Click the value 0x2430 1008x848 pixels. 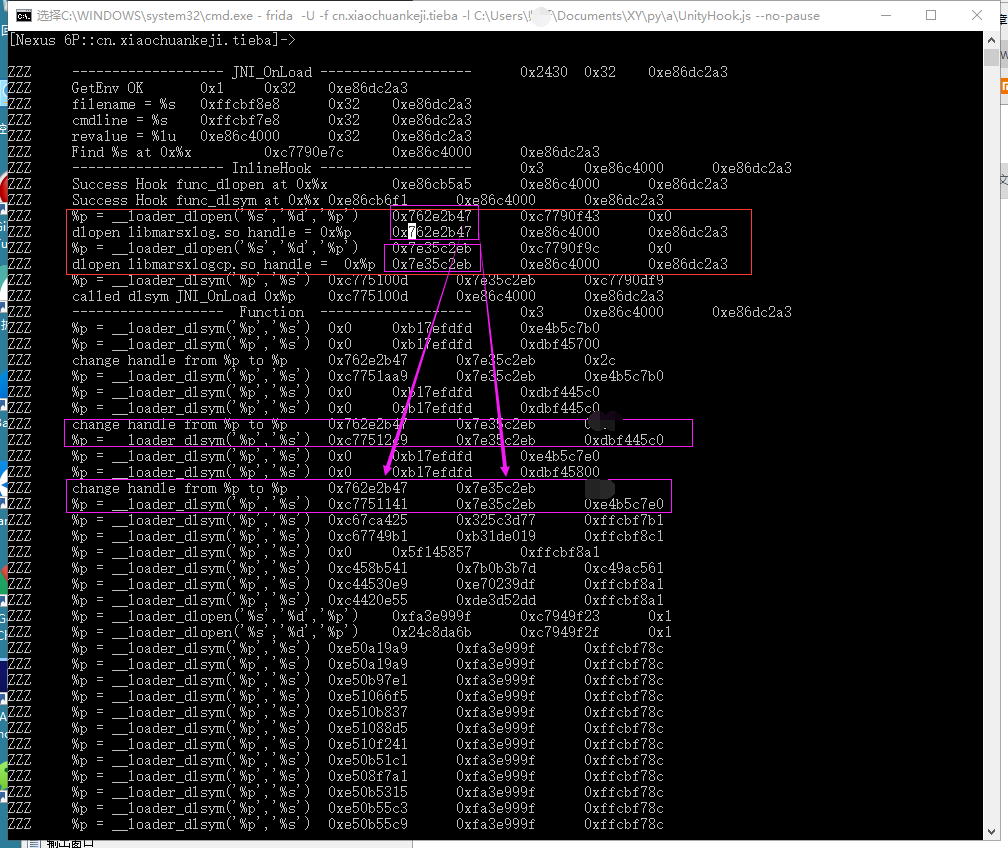click(x=544, y=72)
